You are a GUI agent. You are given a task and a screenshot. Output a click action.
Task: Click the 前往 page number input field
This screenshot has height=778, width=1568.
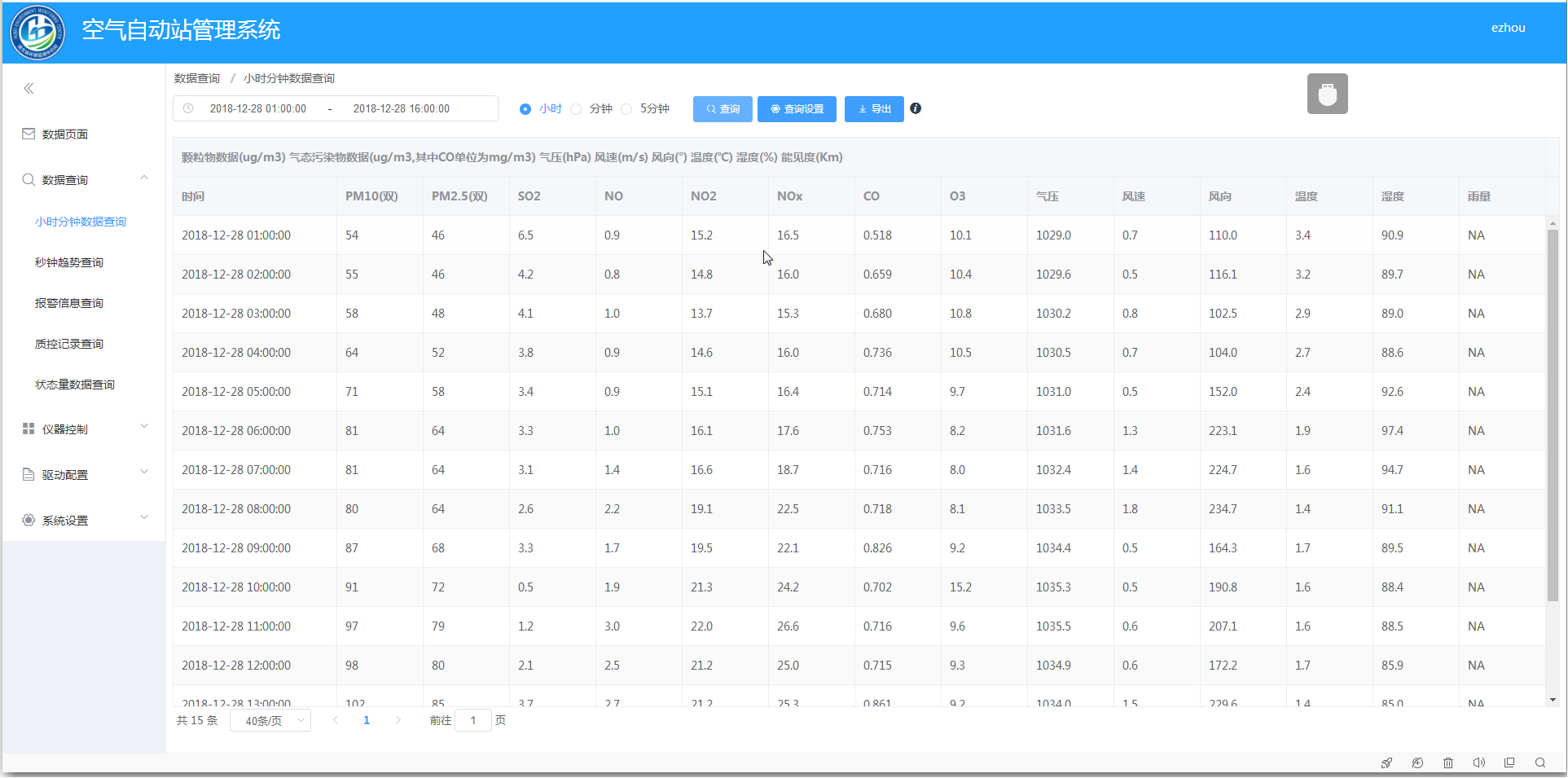[x=473, y=720]
